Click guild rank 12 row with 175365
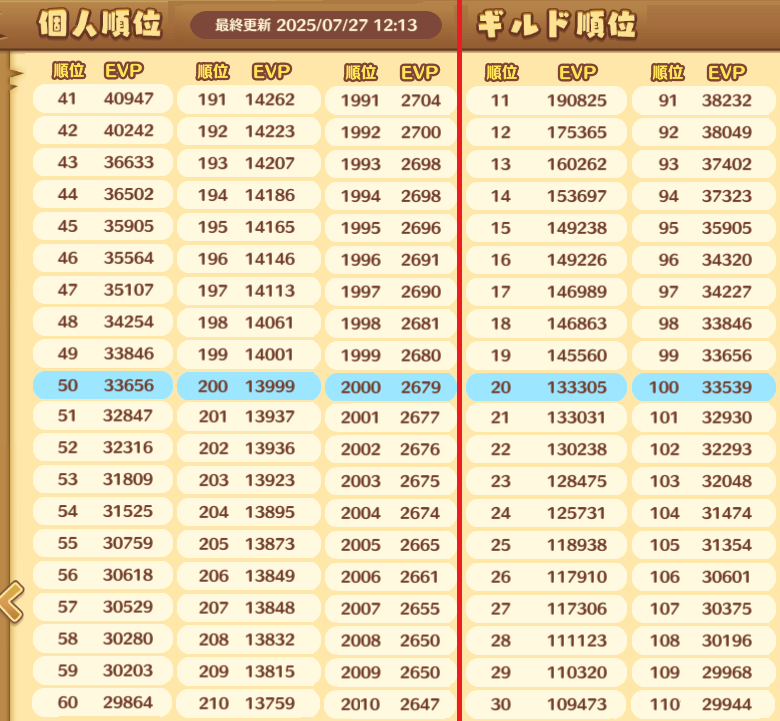 pos(546,132)
